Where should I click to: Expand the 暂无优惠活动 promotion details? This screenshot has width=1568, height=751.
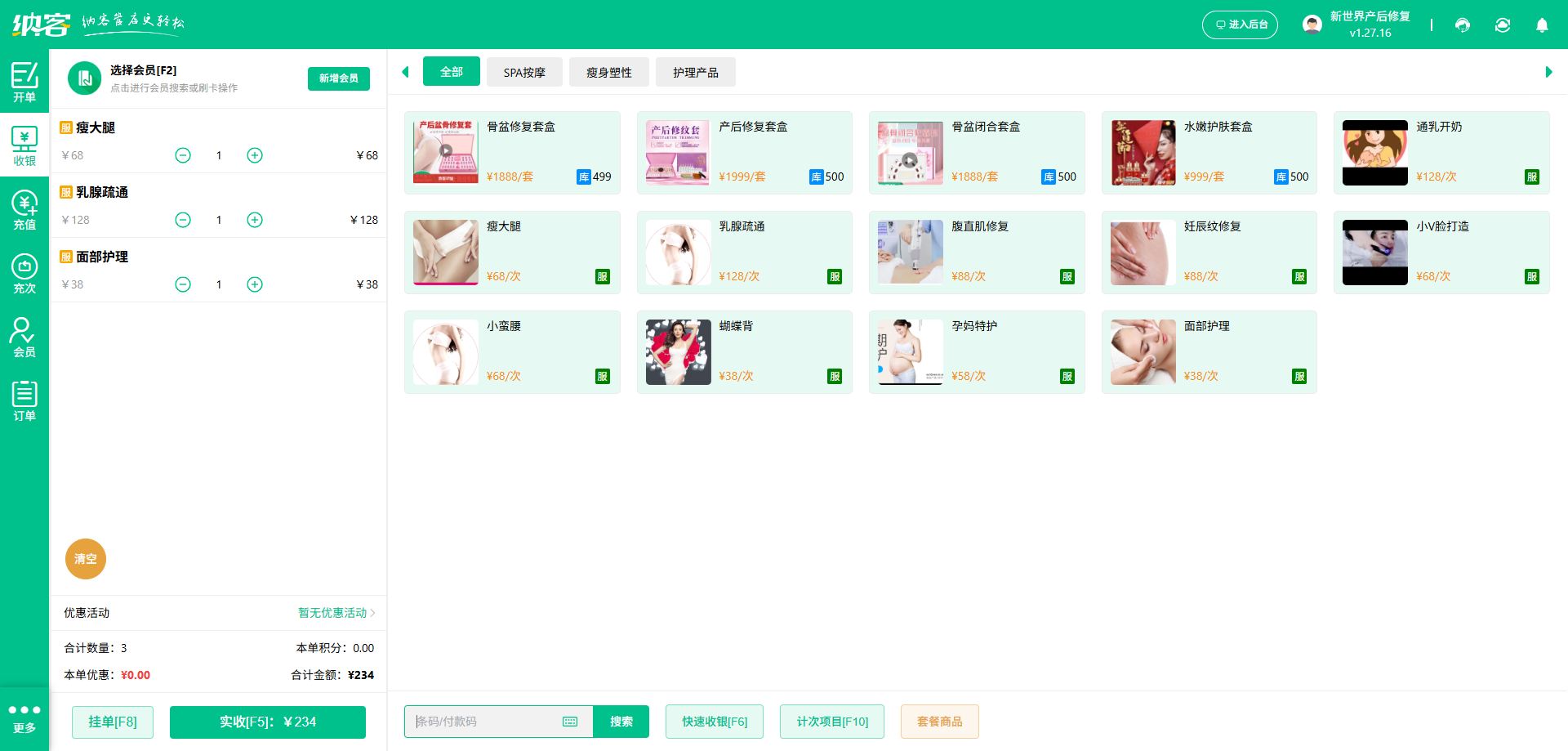click(x=333, y=613)
